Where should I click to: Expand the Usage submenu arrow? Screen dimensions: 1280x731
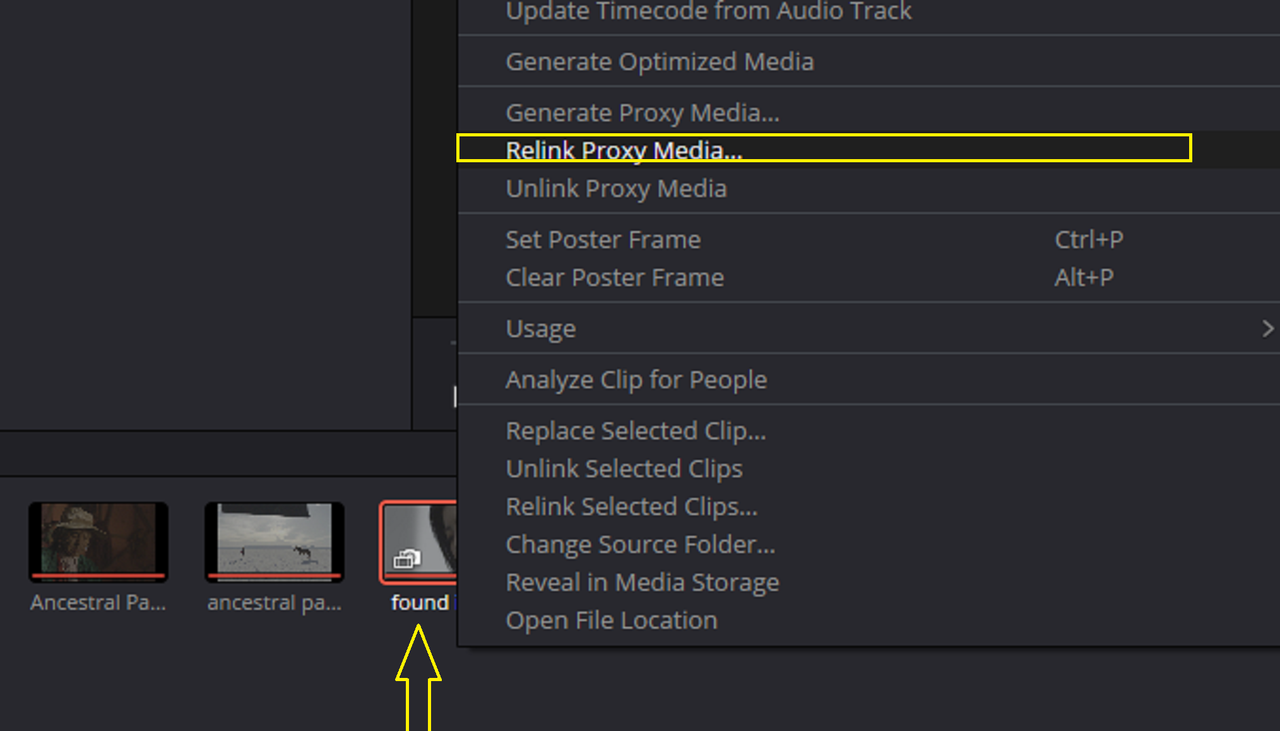pos(1267,328)
